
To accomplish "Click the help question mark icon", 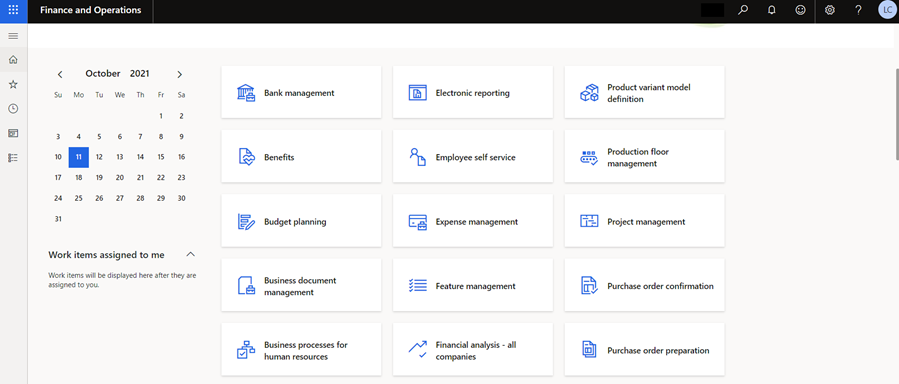I will tap(858, 10).
